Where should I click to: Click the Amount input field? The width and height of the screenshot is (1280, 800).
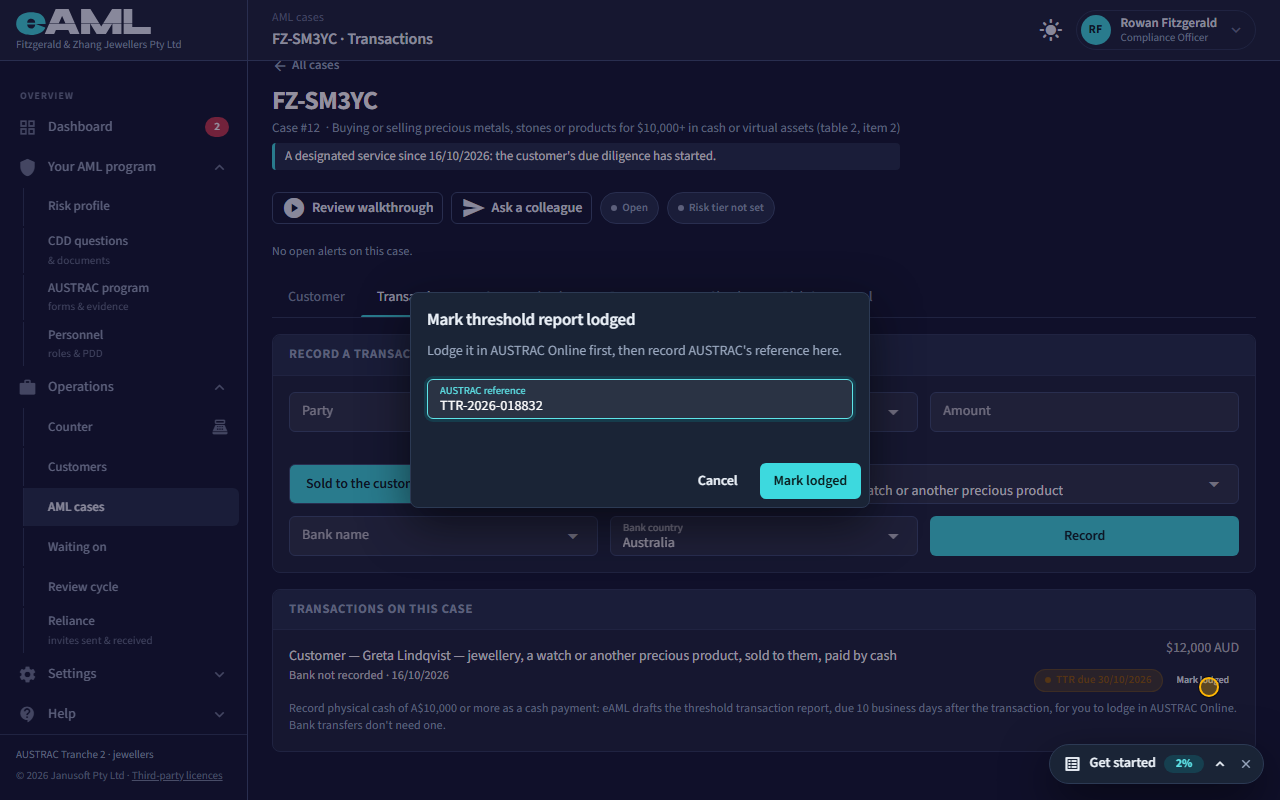tap(1084, 412)
